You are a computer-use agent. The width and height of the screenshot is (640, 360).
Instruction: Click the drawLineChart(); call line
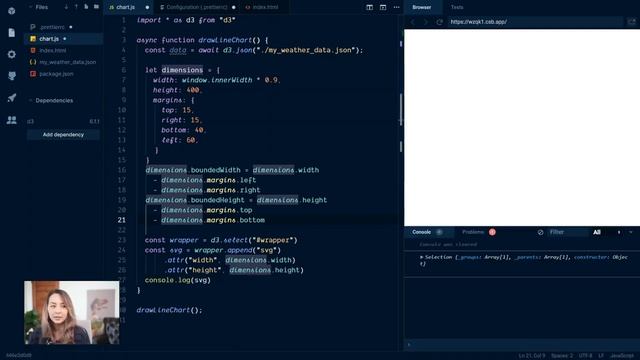point(169,310)
